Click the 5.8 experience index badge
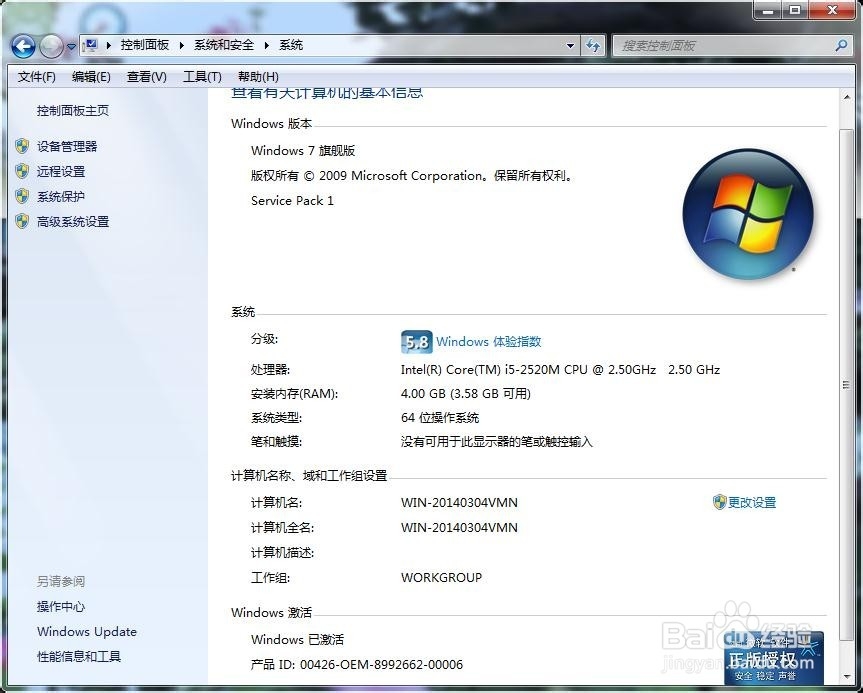This screenshot has height=693, width=863. (x=417, y=342)
